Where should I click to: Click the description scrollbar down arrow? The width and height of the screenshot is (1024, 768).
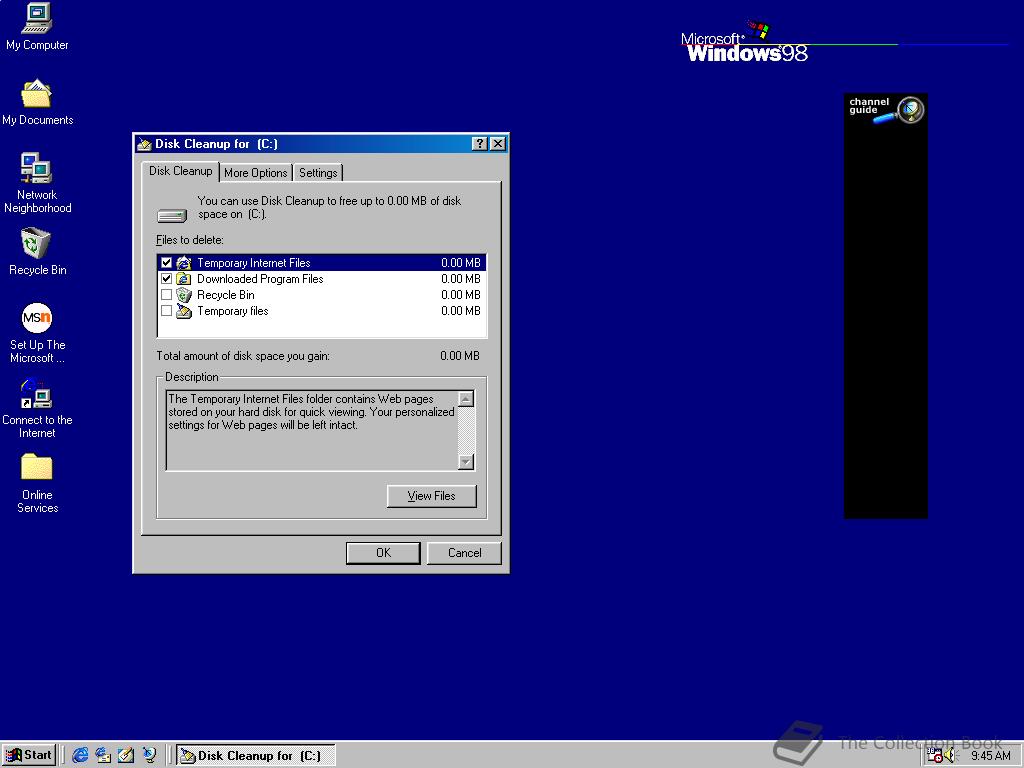(466, 462)
